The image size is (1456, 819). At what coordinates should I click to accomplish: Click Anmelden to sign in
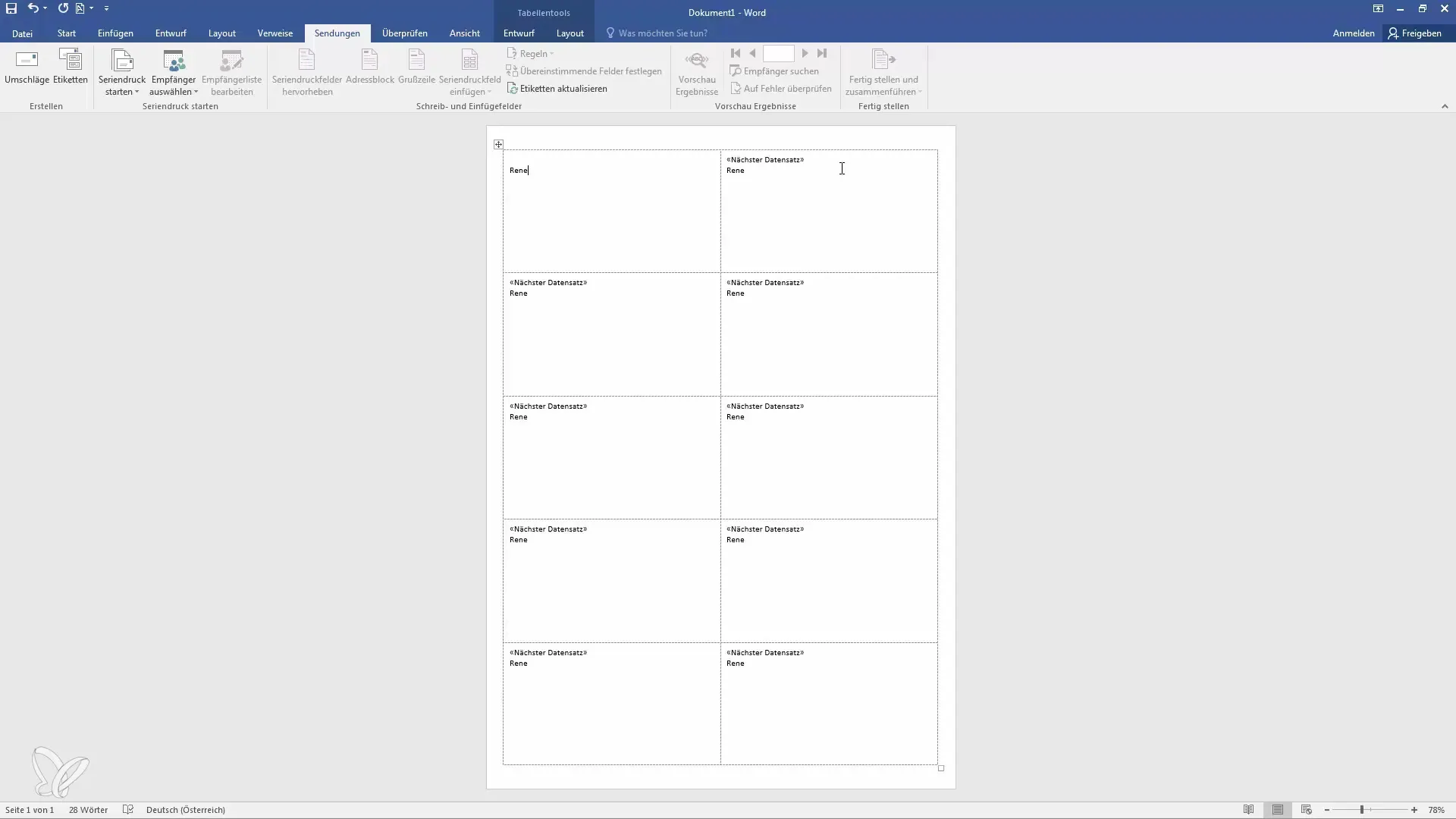click(x=1354, y=33)
